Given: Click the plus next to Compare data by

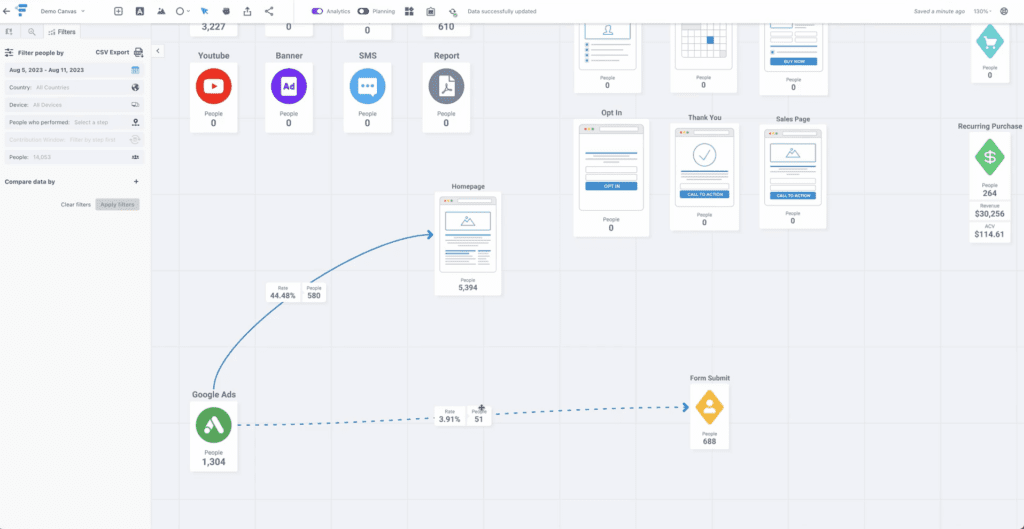Looking at the screenshot, I should (x=136, y=182).
